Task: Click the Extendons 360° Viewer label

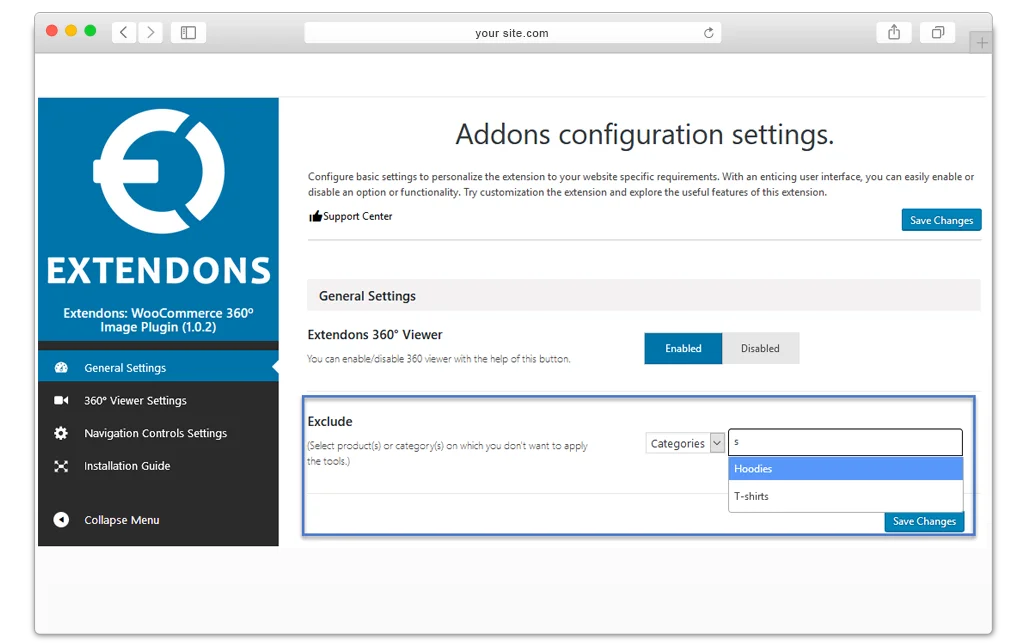Action: 375,334
